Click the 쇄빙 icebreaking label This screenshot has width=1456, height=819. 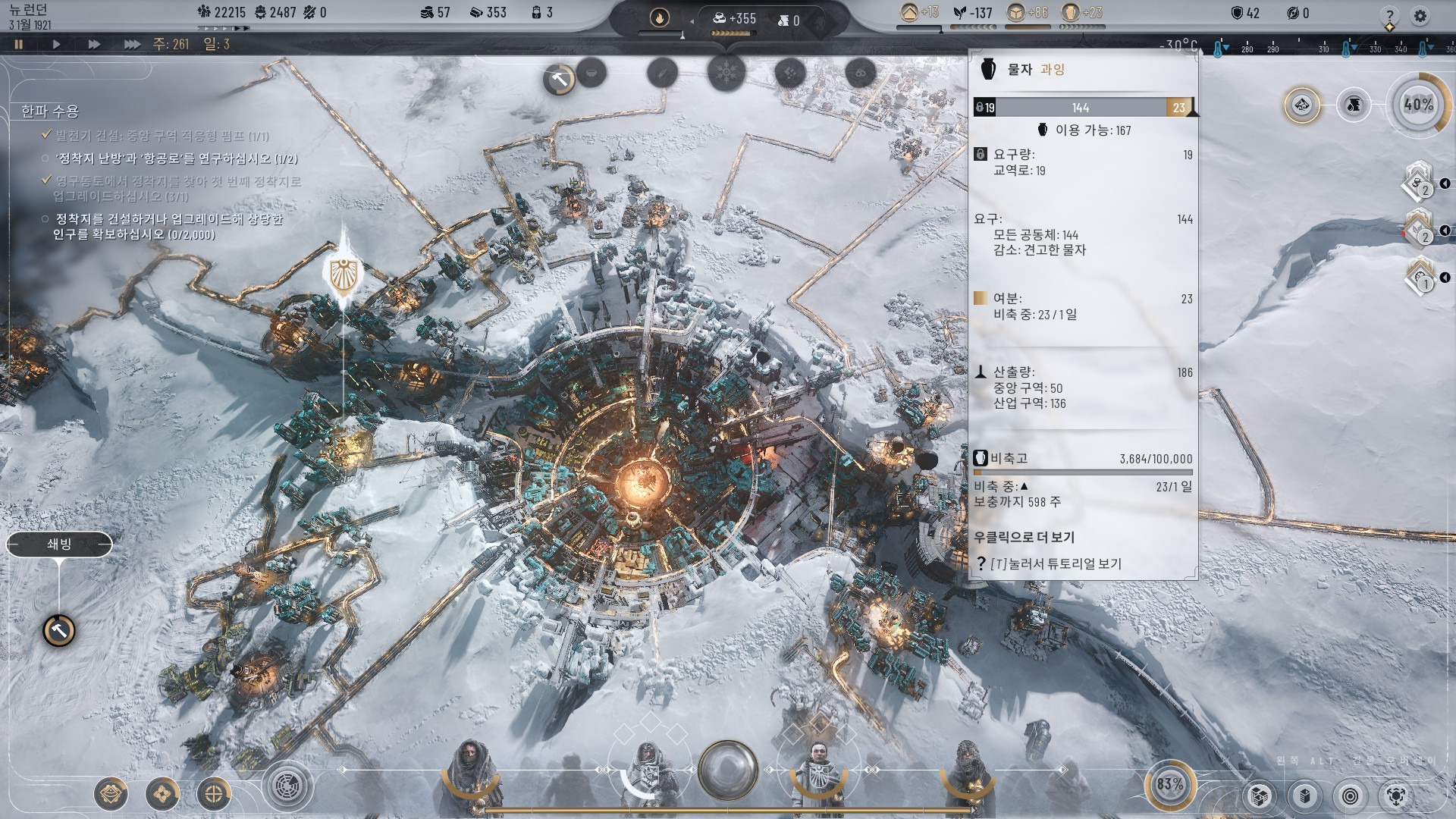[59, 544]
